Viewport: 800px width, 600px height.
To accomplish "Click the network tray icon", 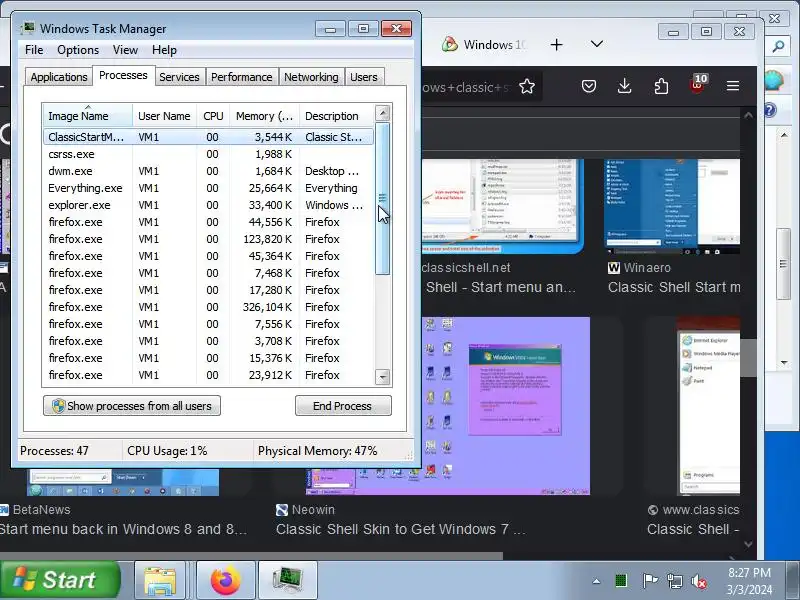I will pyautogui.click(x=674, y=581).
